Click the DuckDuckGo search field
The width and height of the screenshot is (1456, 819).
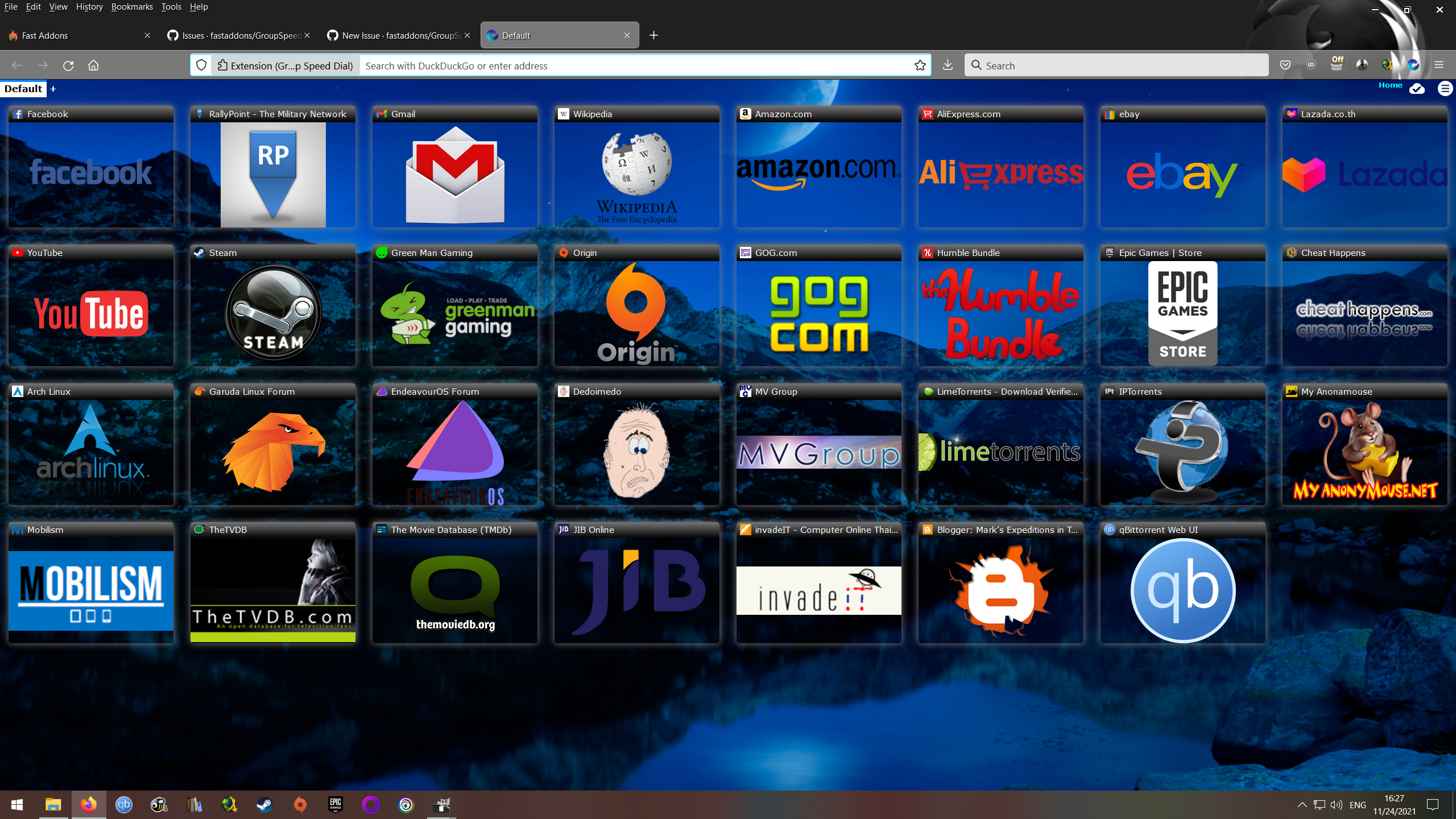click(626, 65)
